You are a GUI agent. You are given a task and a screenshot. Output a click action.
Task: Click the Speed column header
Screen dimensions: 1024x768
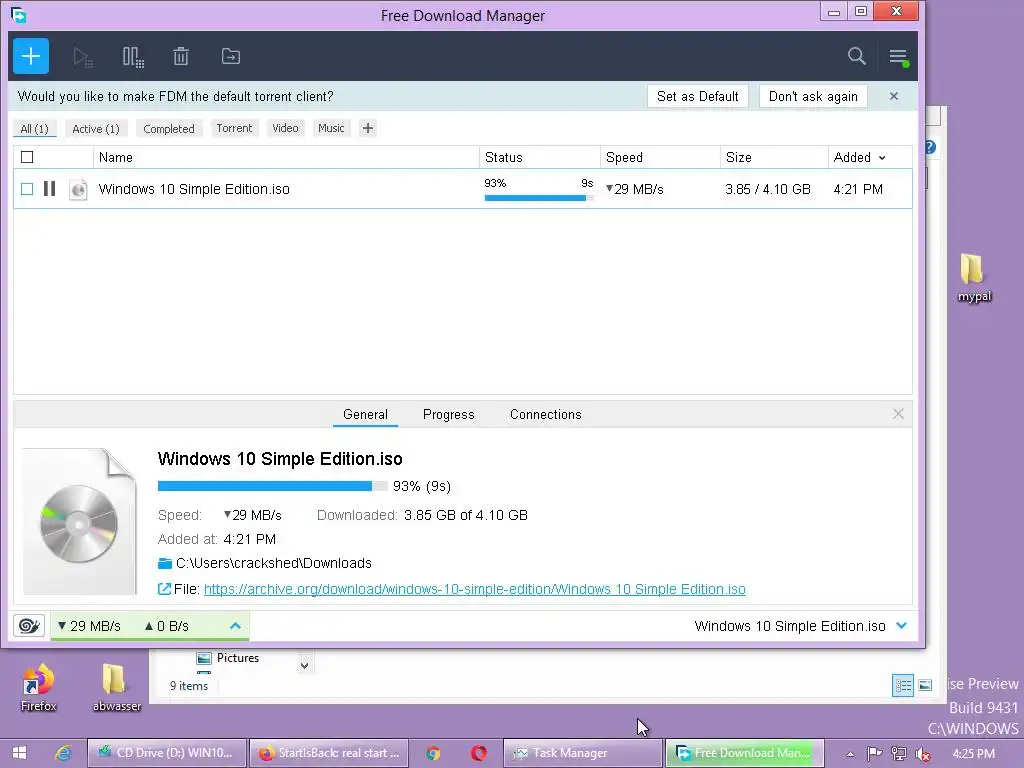pyautogui.click(x=660, y=157)
